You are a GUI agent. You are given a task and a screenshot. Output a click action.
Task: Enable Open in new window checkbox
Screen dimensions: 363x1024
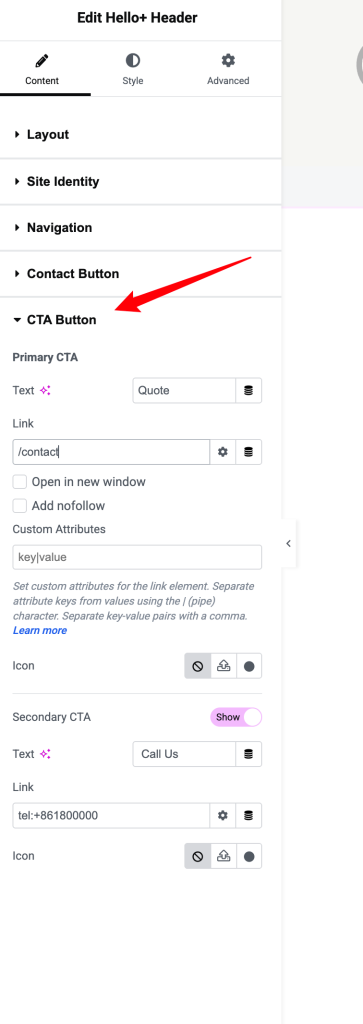point(20,482)
